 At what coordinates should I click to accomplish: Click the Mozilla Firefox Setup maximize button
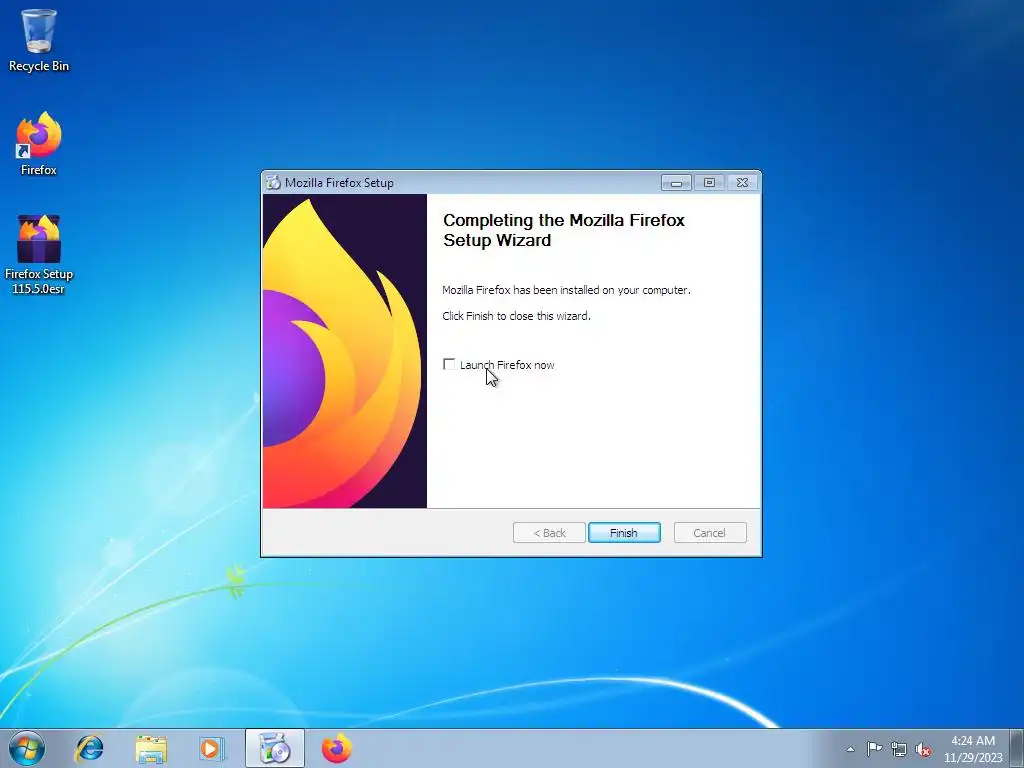point(709,183)
